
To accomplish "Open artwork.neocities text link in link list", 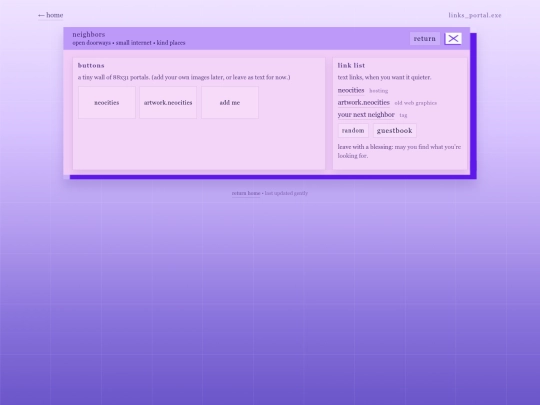I will click(364, 103).
